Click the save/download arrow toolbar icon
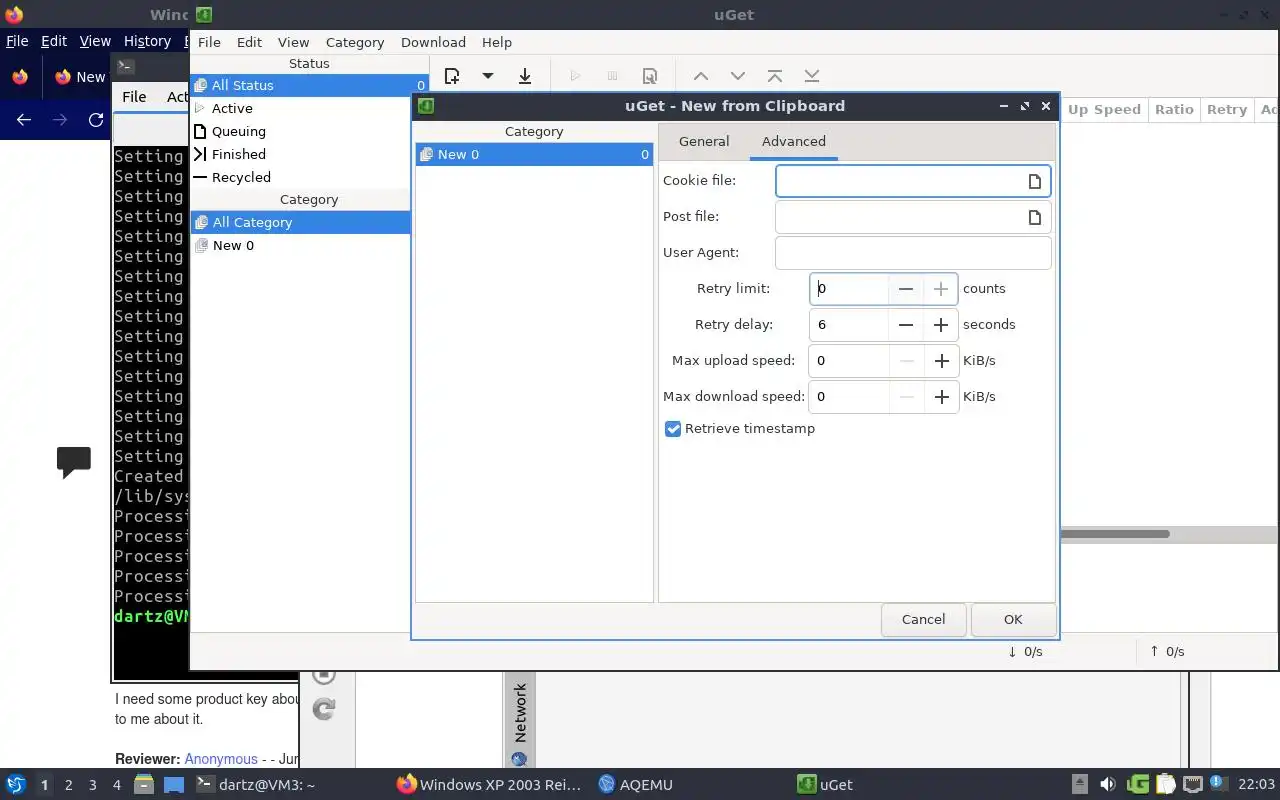The width and height of the screenshot is (1280, 800). pyautogui.click(x=525, y=76)
